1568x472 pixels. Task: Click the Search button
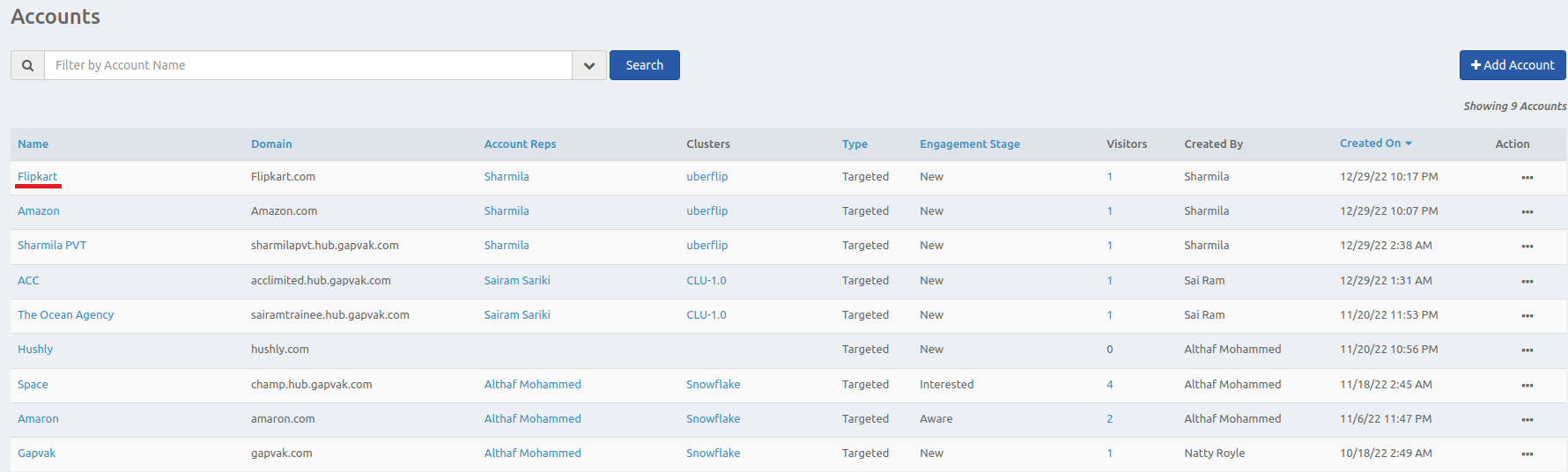coord(645,65)
